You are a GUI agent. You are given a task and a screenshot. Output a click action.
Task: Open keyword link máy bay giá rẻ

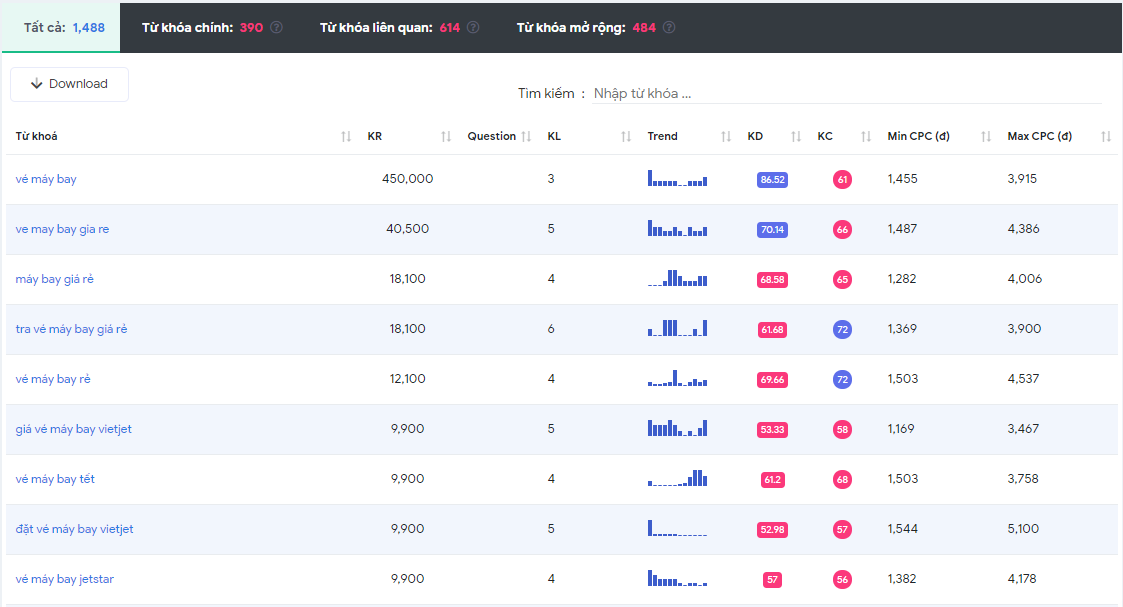pos(54,279)
